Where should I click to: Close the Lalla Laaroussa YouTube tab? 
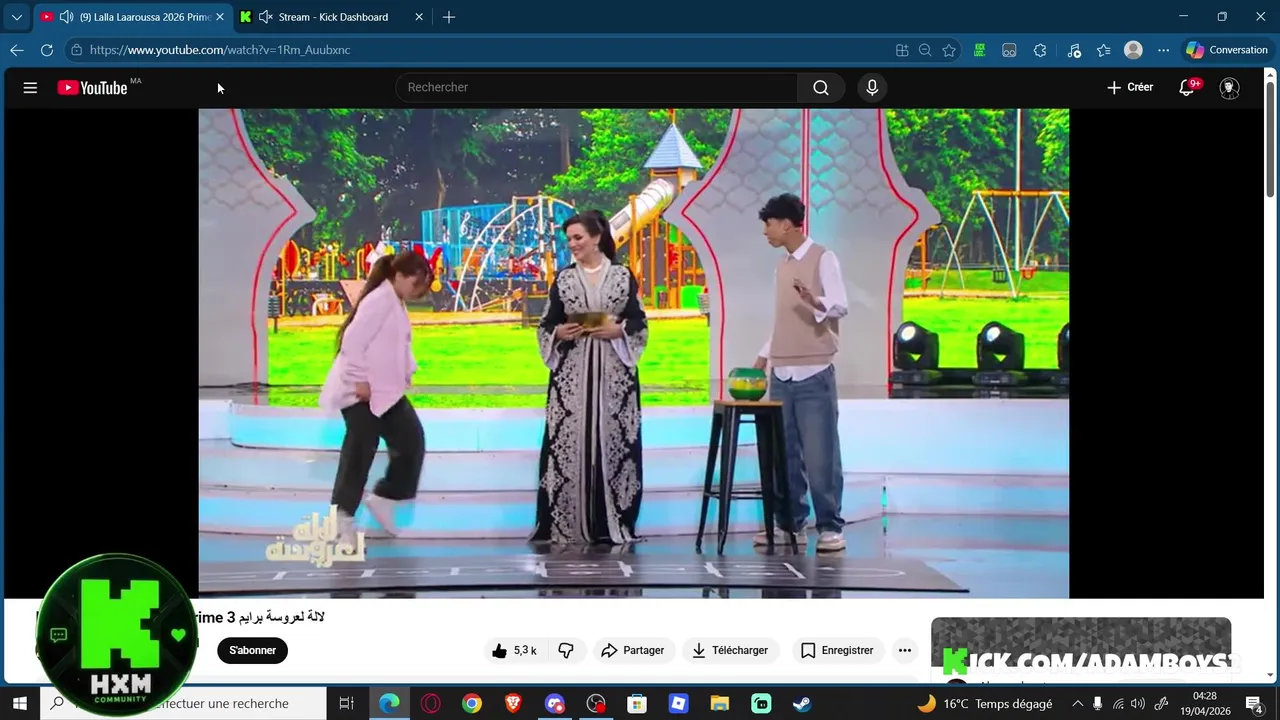tap(220, 17)
